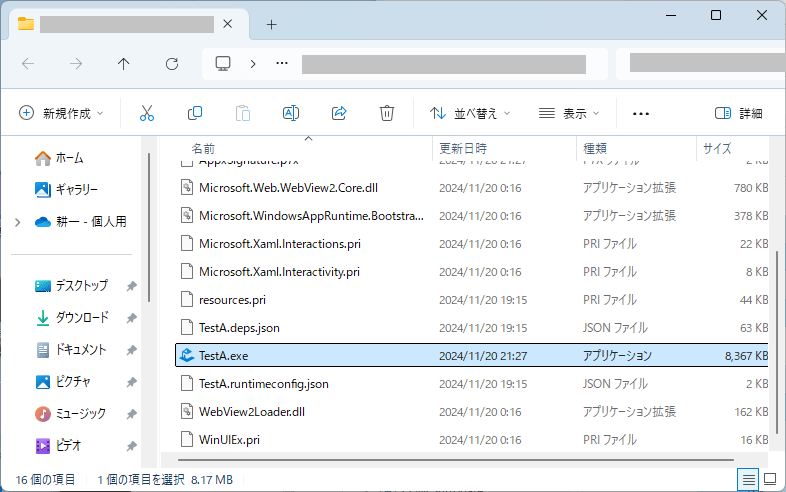Click the Rename icon in toolbar

tap(291, 113)
